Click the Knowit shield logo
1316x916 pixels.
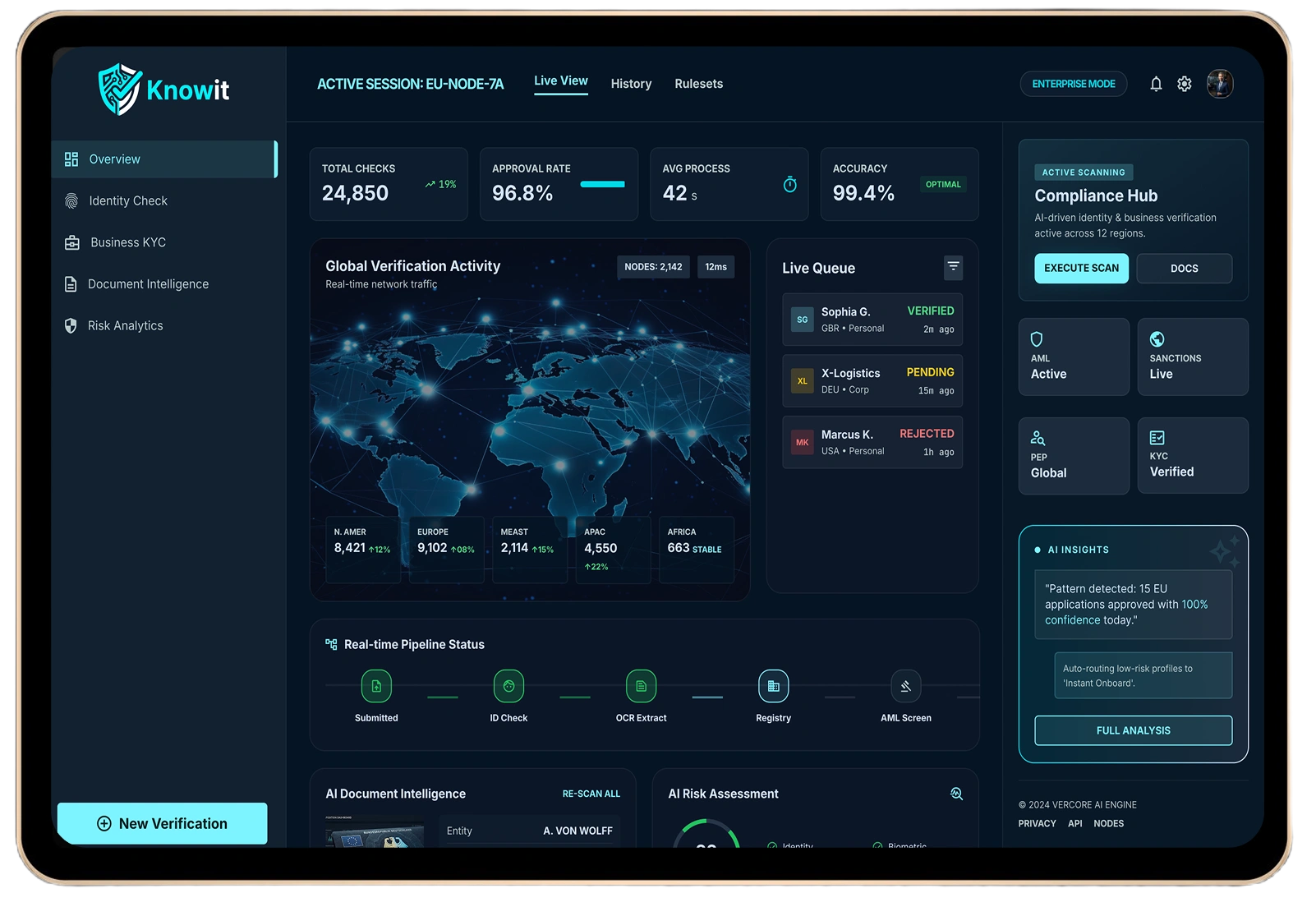pyautogui.click(x=120, y=89)
